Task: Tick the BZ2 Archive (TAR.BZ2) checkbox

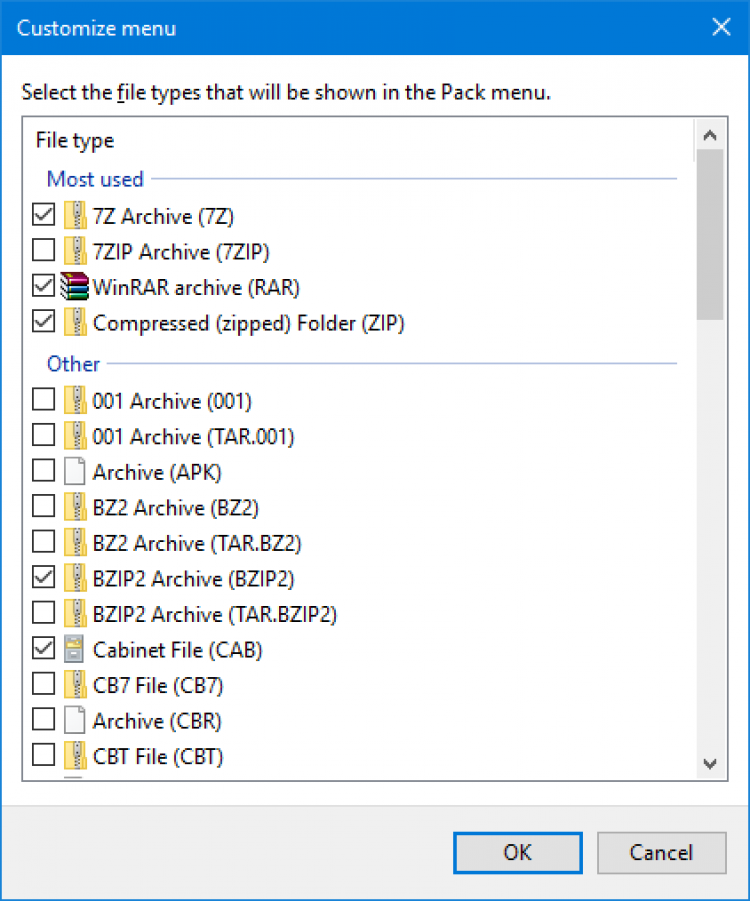Action: (x=44, y=543)
